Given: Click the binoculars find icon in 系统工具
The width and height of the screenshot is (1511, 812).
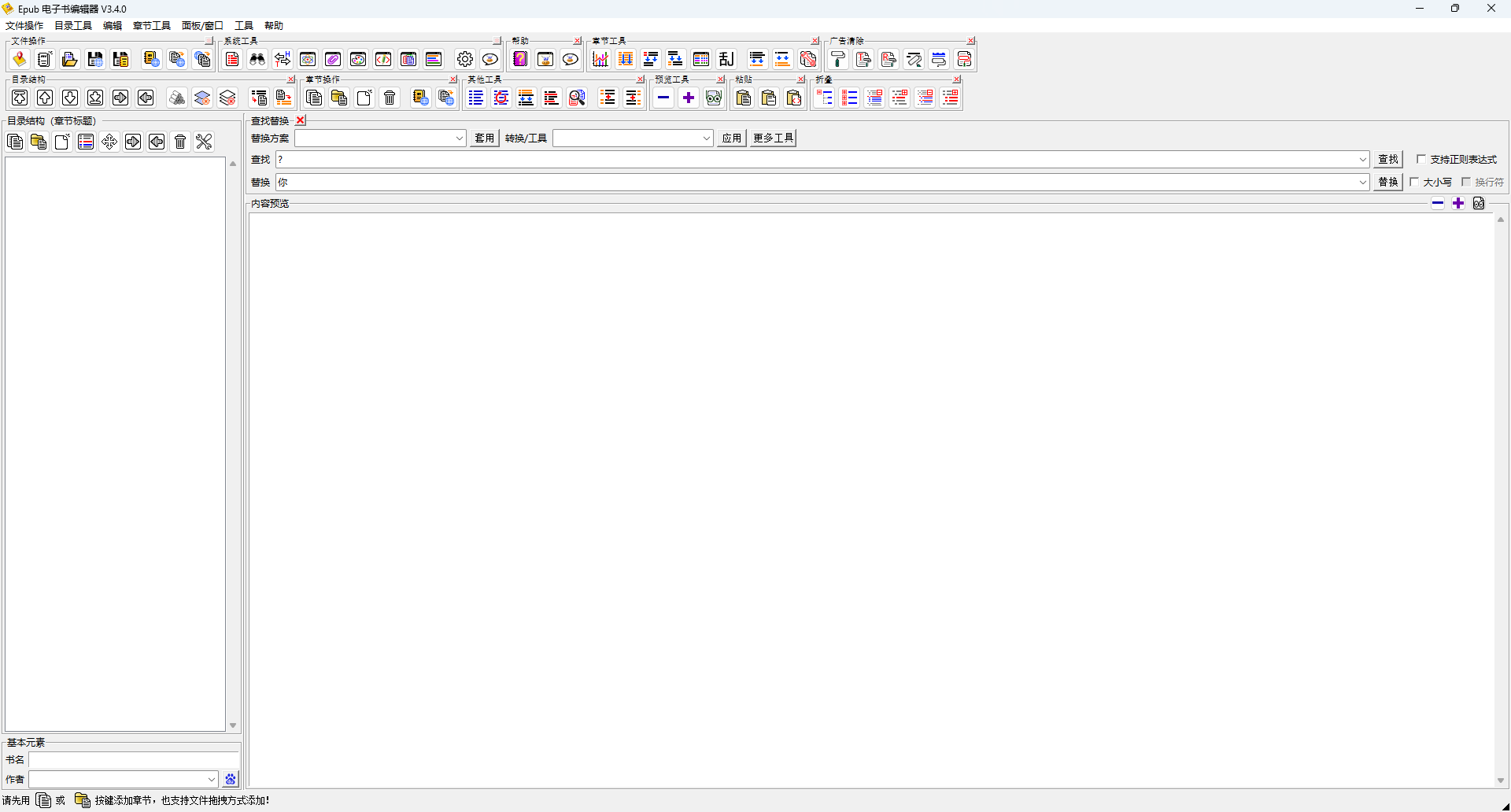Looking at the screenshot, I should click(x=257, y=59).
